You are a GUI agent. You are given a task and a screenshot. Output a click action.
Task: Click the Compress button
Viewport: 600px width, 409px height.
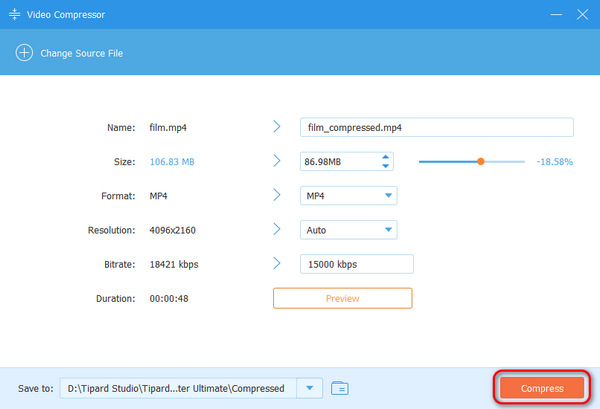coord(542,388)
